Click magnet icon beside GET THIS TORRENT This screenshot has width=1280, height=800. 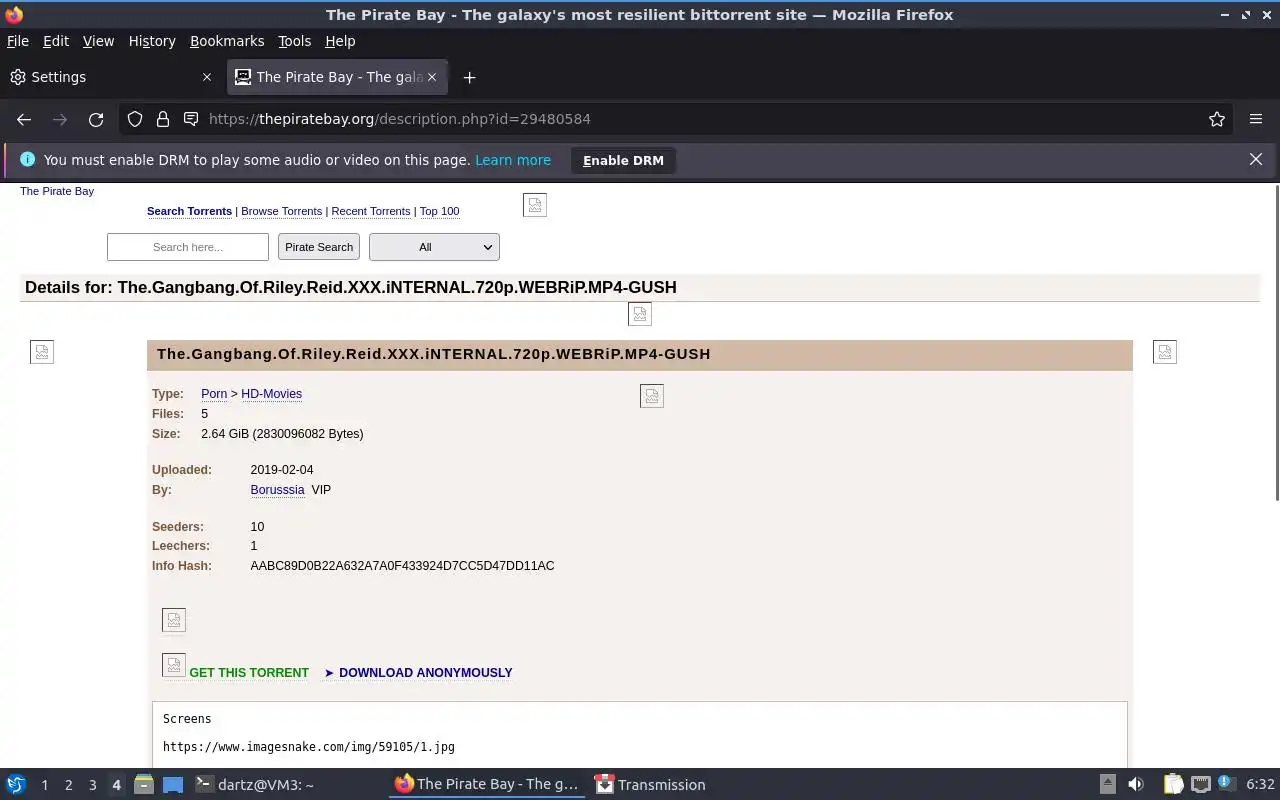coord(174,665)
